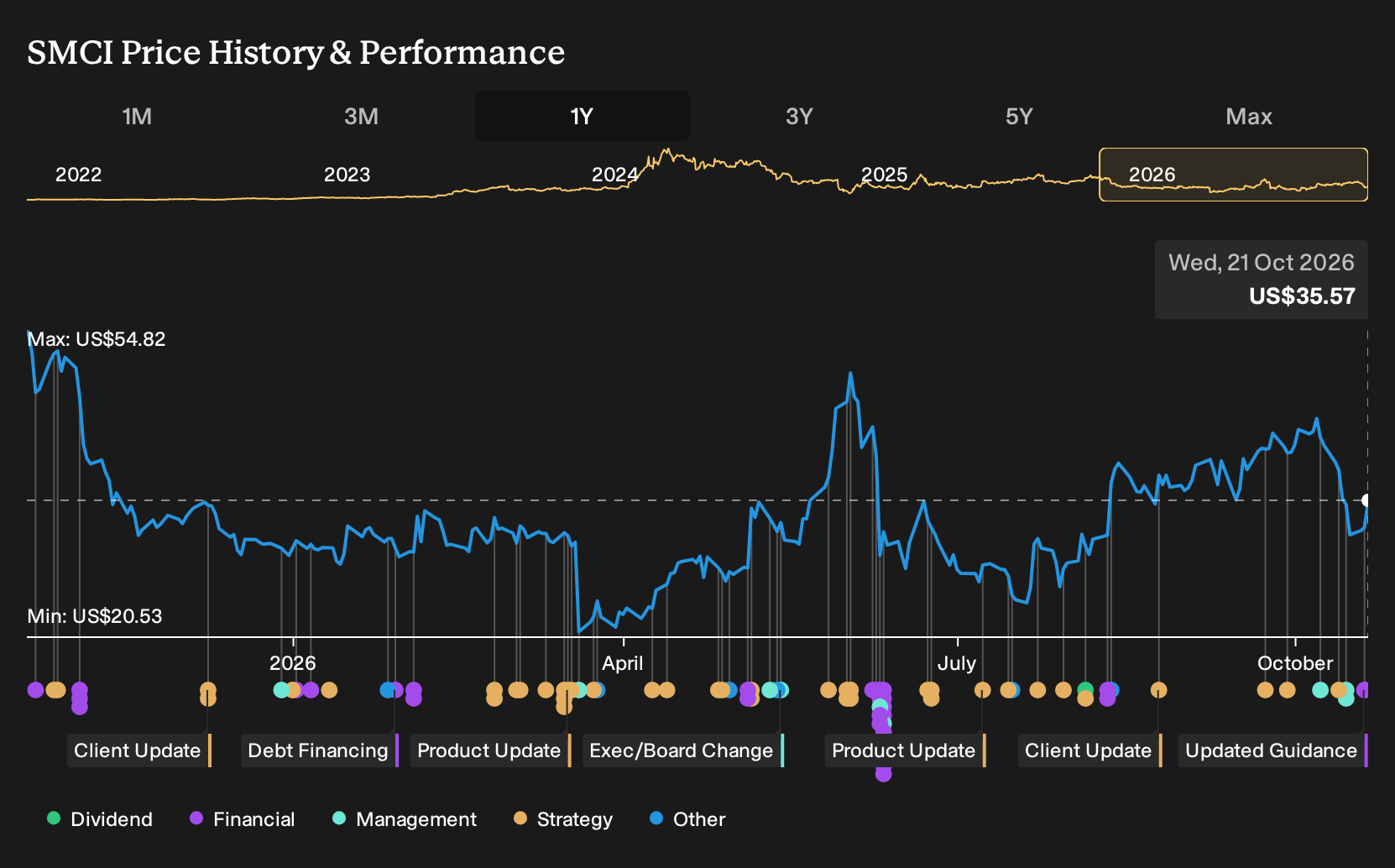Viewport: 1395px width, 868px height.
Task: Click the April axis label
Action: tap(623, 663)
